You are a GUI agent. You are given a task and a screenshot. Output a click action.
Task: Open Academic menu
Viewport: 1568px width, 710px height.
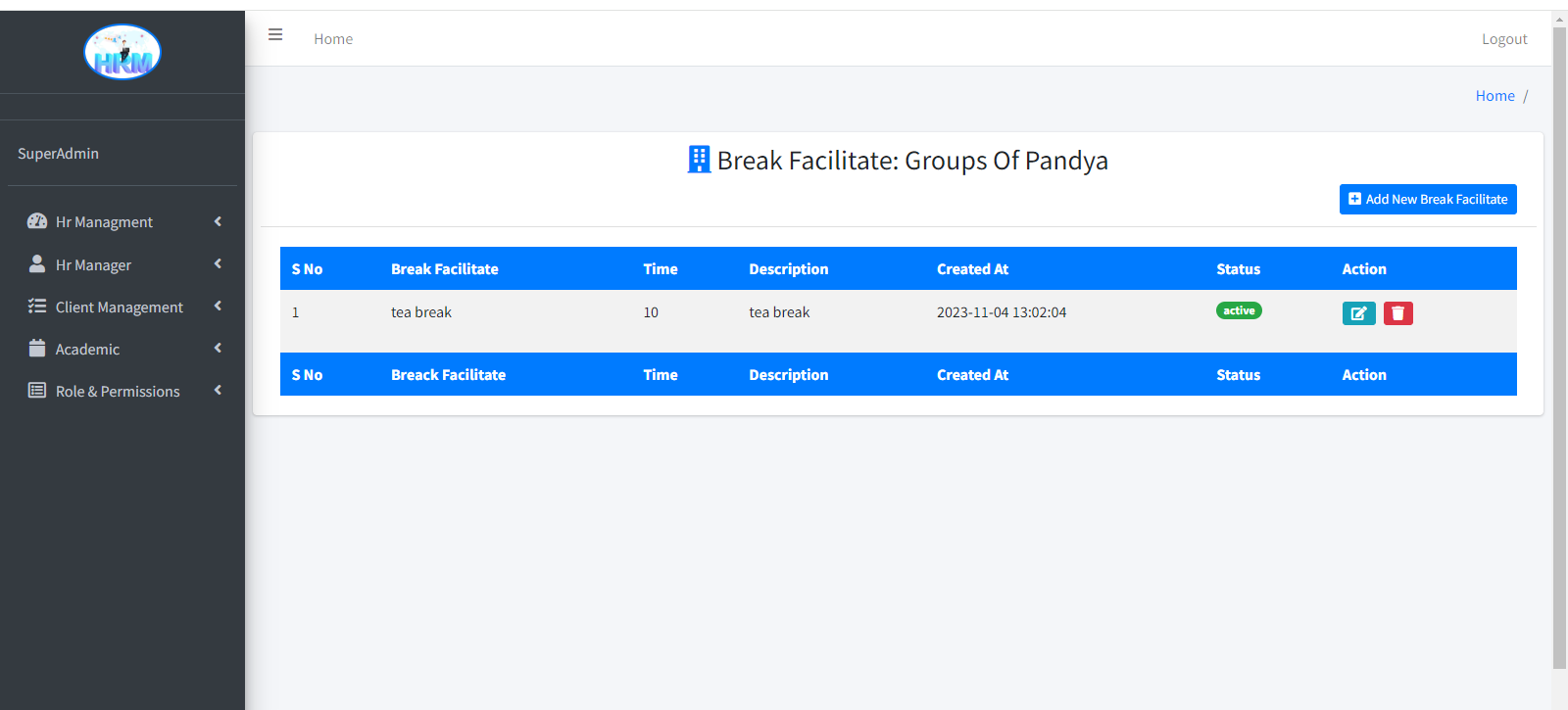(x=122, y=349)
